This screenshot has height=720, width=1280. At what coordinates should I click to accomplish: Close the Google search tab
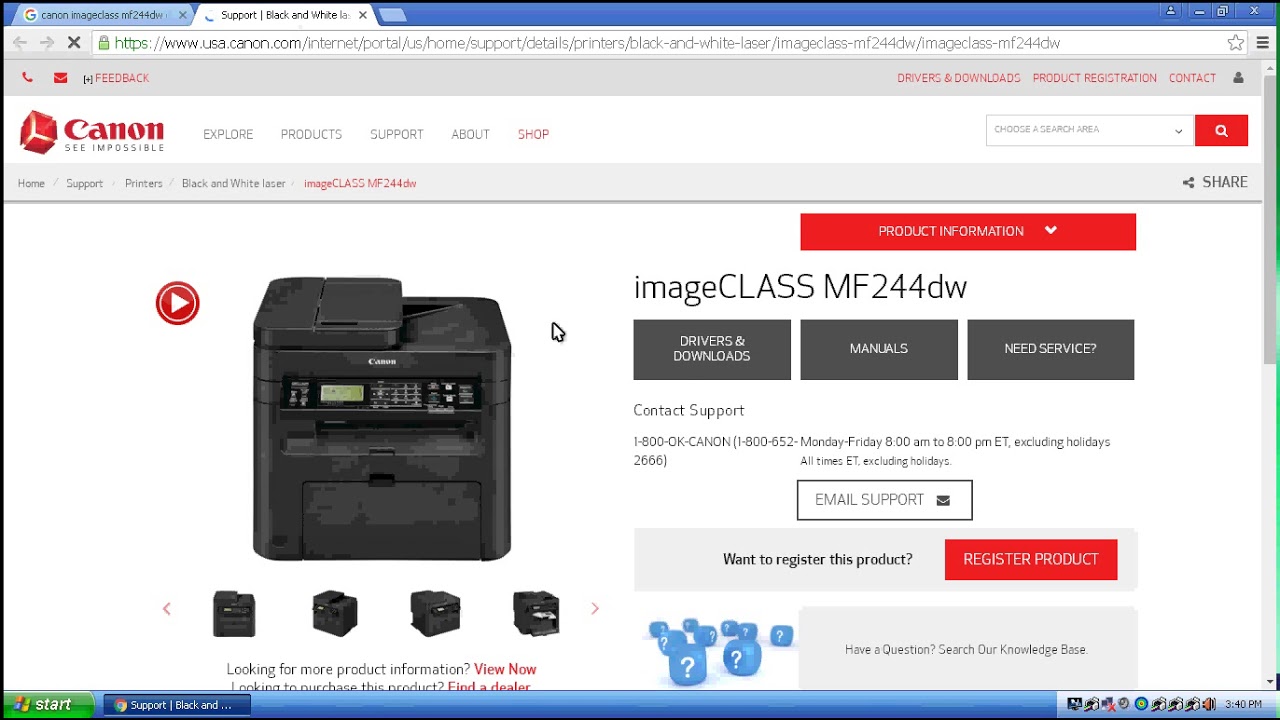(x=182, y=15)
